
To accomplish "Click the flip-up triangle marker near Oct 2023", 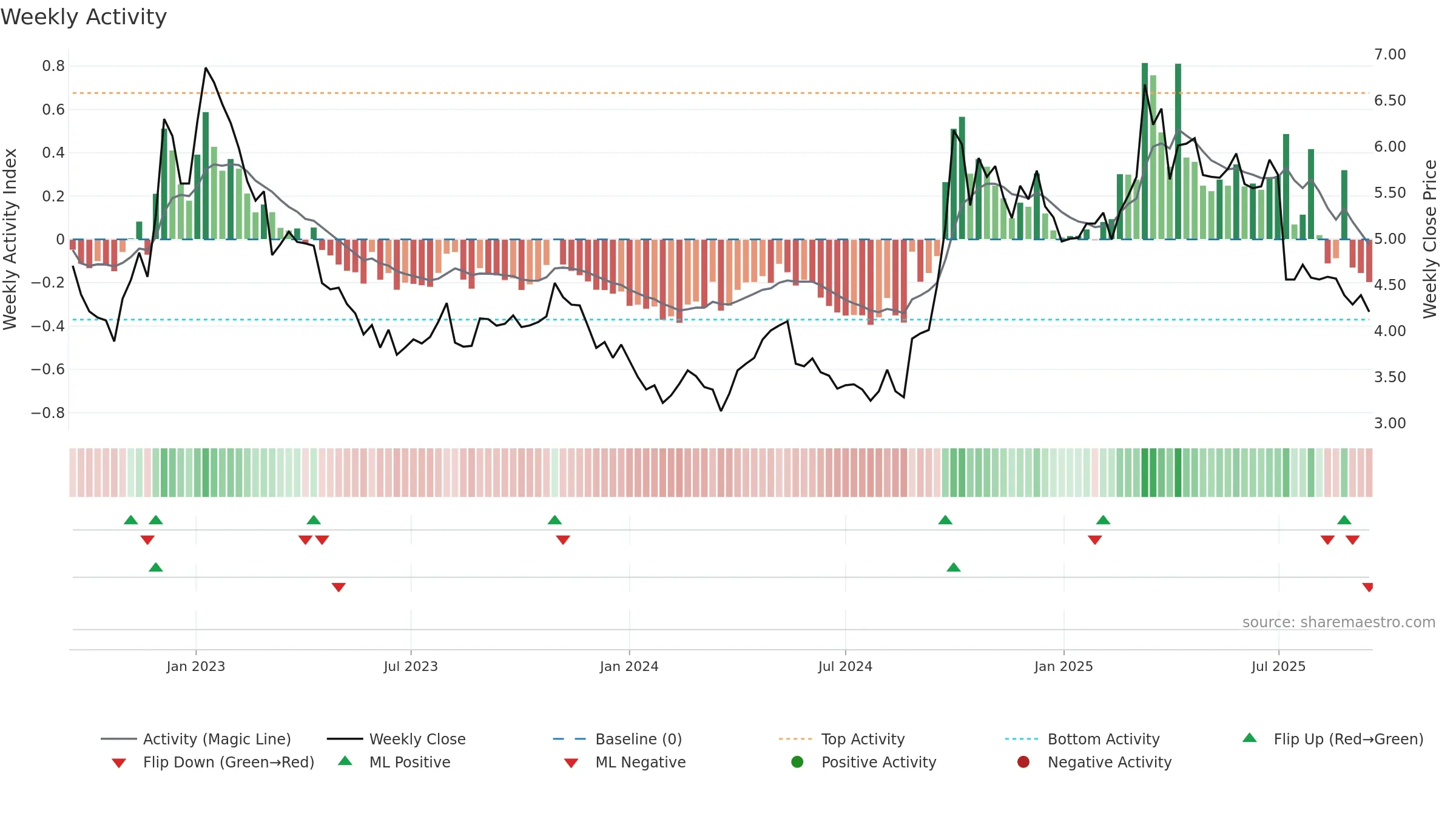I will tap(554, 520).
